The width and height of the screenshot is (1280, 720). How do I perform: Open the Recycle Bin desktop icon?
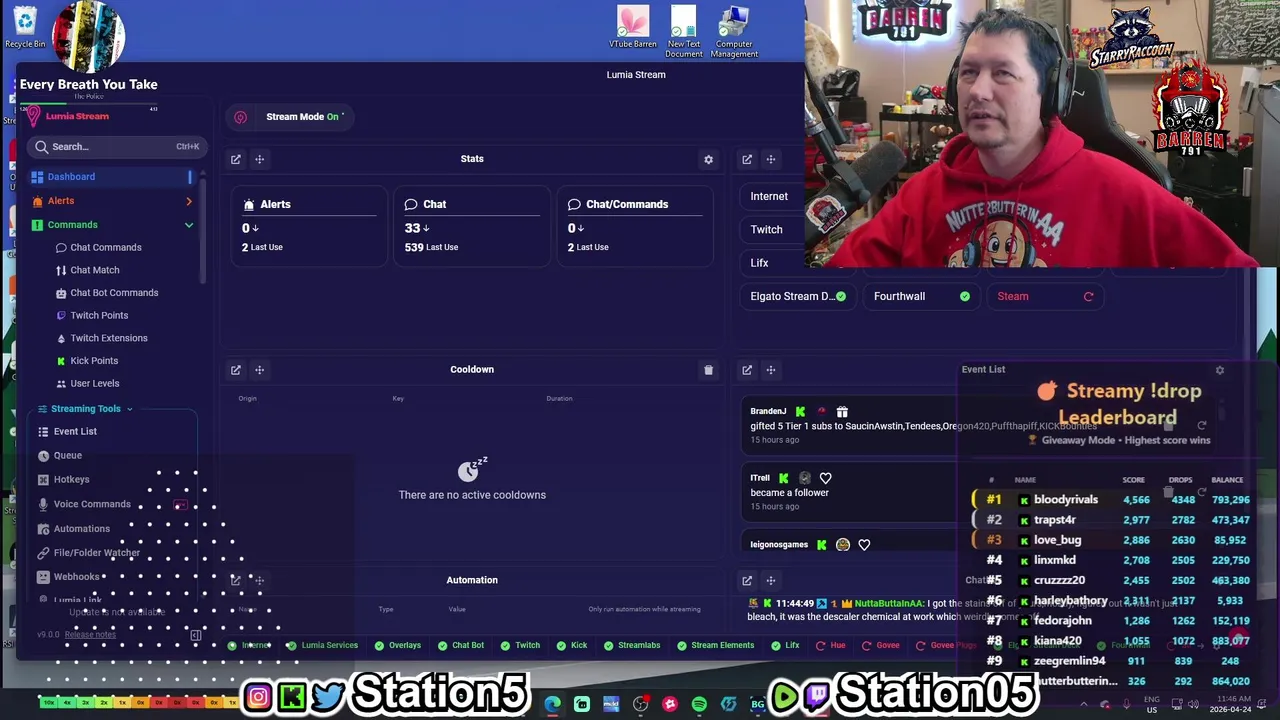(x=24, y=27)
